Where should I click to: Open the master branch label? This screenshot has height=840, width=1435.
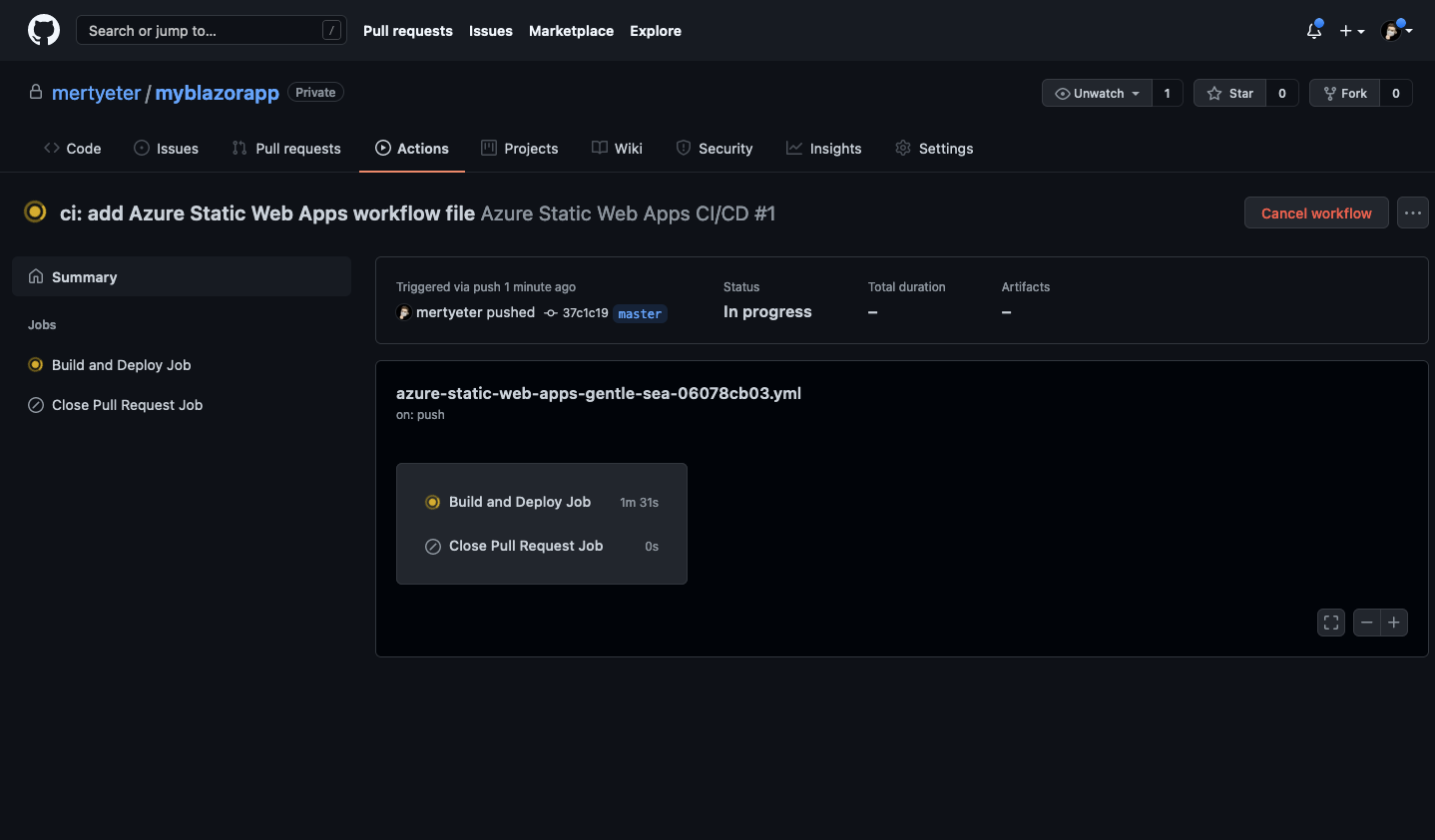click(640, 313)
